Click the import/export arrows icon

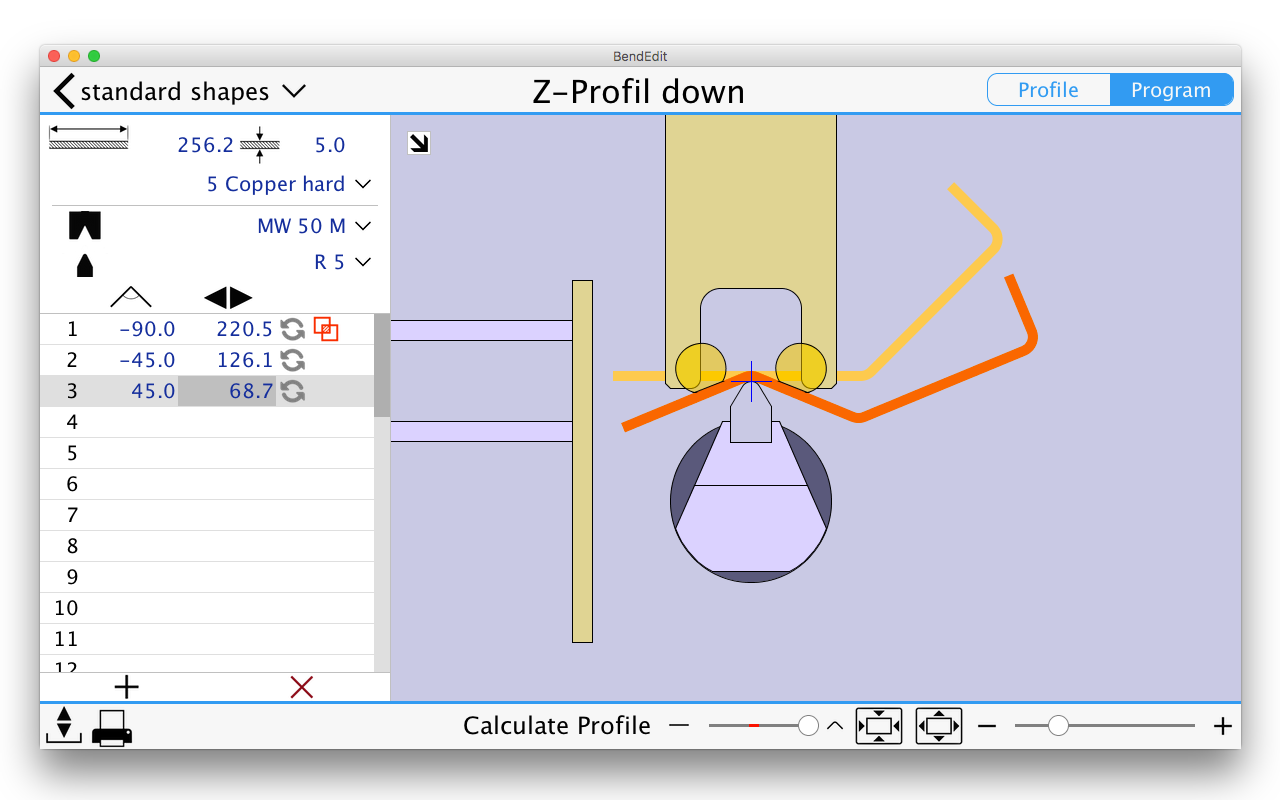(x=63, y=724)
